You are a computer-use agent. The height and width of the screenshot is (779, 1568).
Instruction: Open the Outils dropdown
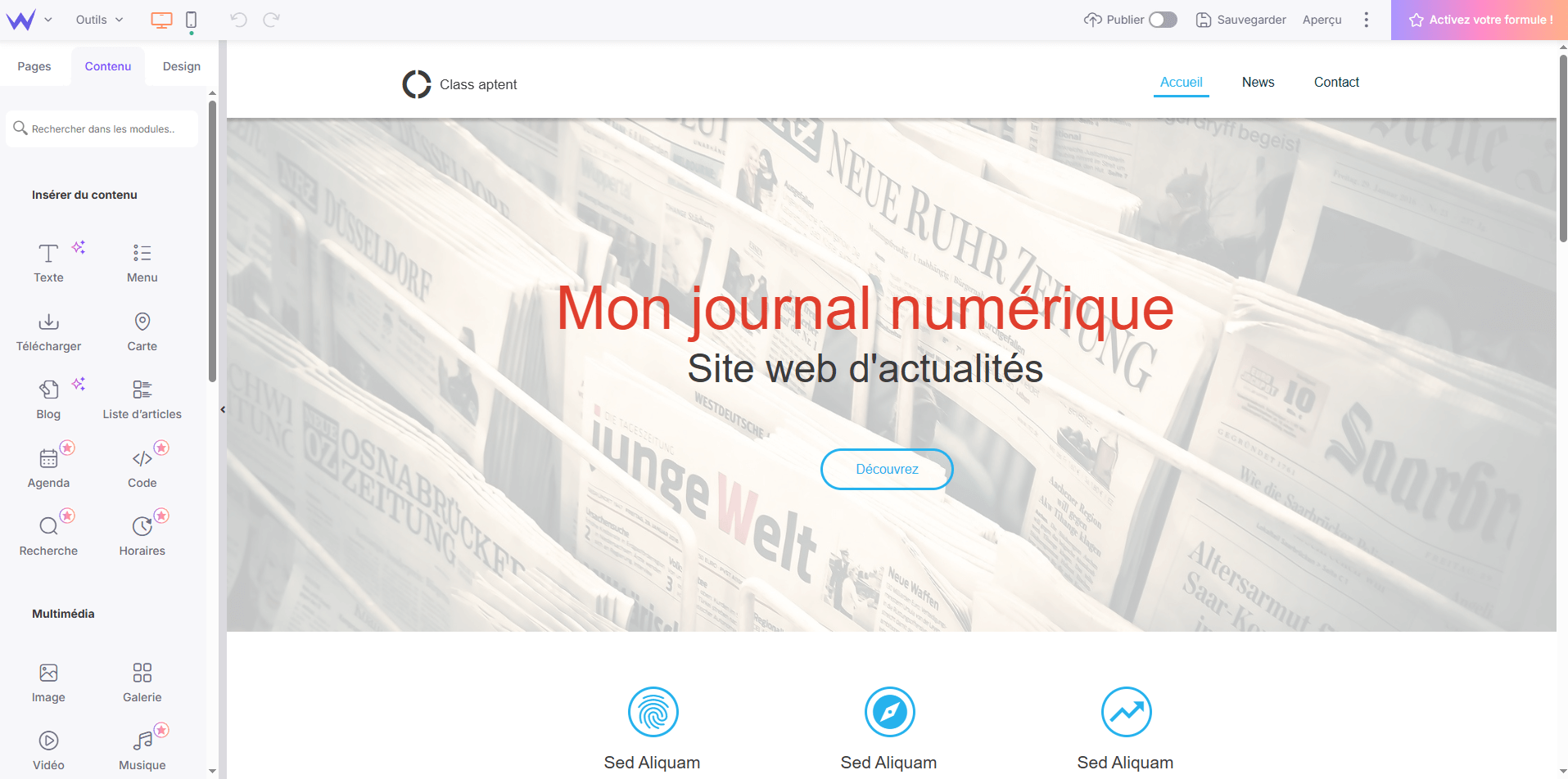(x=99, y=20)
